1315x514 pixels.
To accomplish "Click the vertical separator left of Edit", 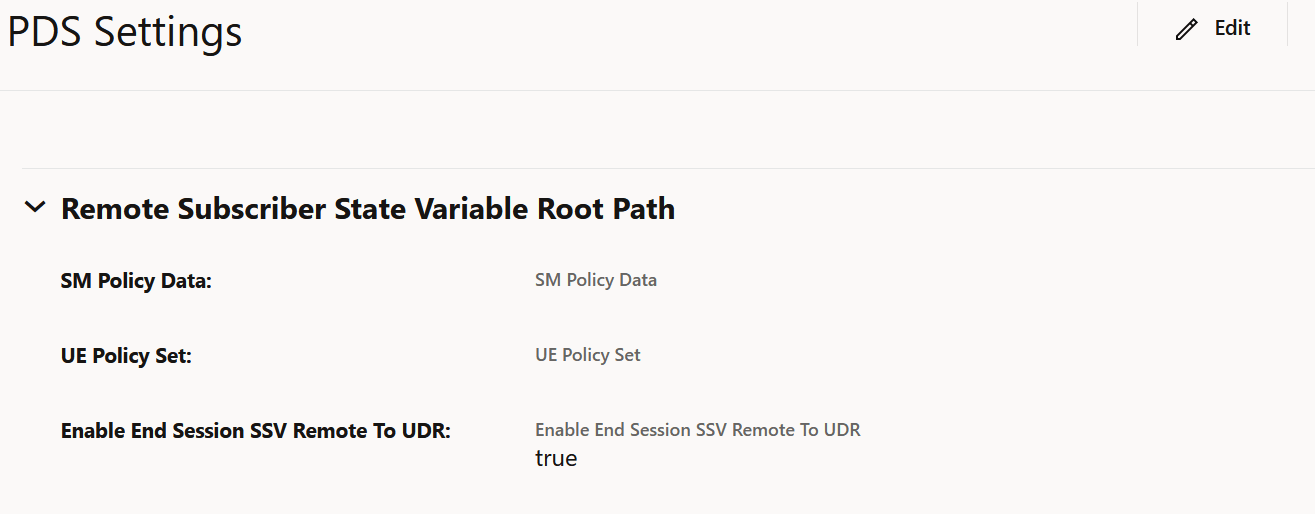I will pyautogui.click(x=1138, y=24).
